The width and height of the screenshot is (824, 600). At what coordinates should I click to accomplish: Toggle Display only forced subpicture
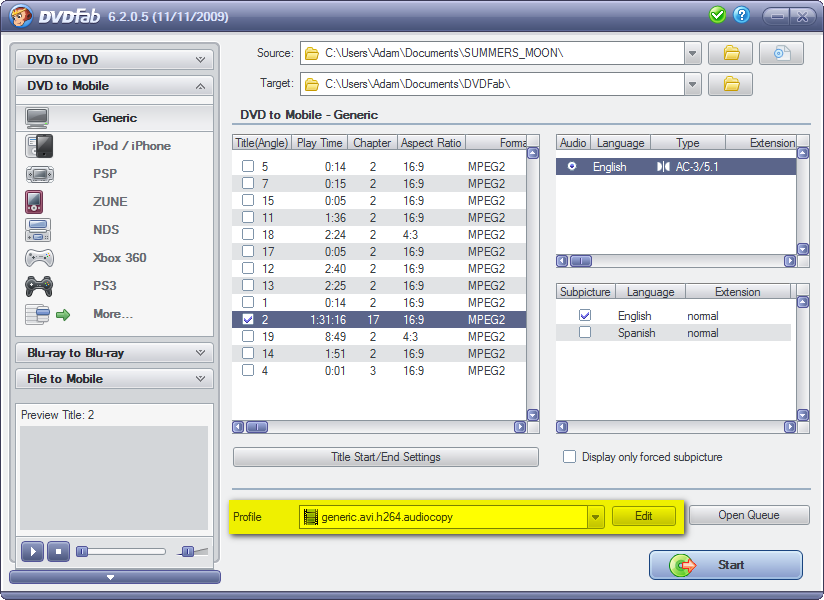tap(569, 457)
